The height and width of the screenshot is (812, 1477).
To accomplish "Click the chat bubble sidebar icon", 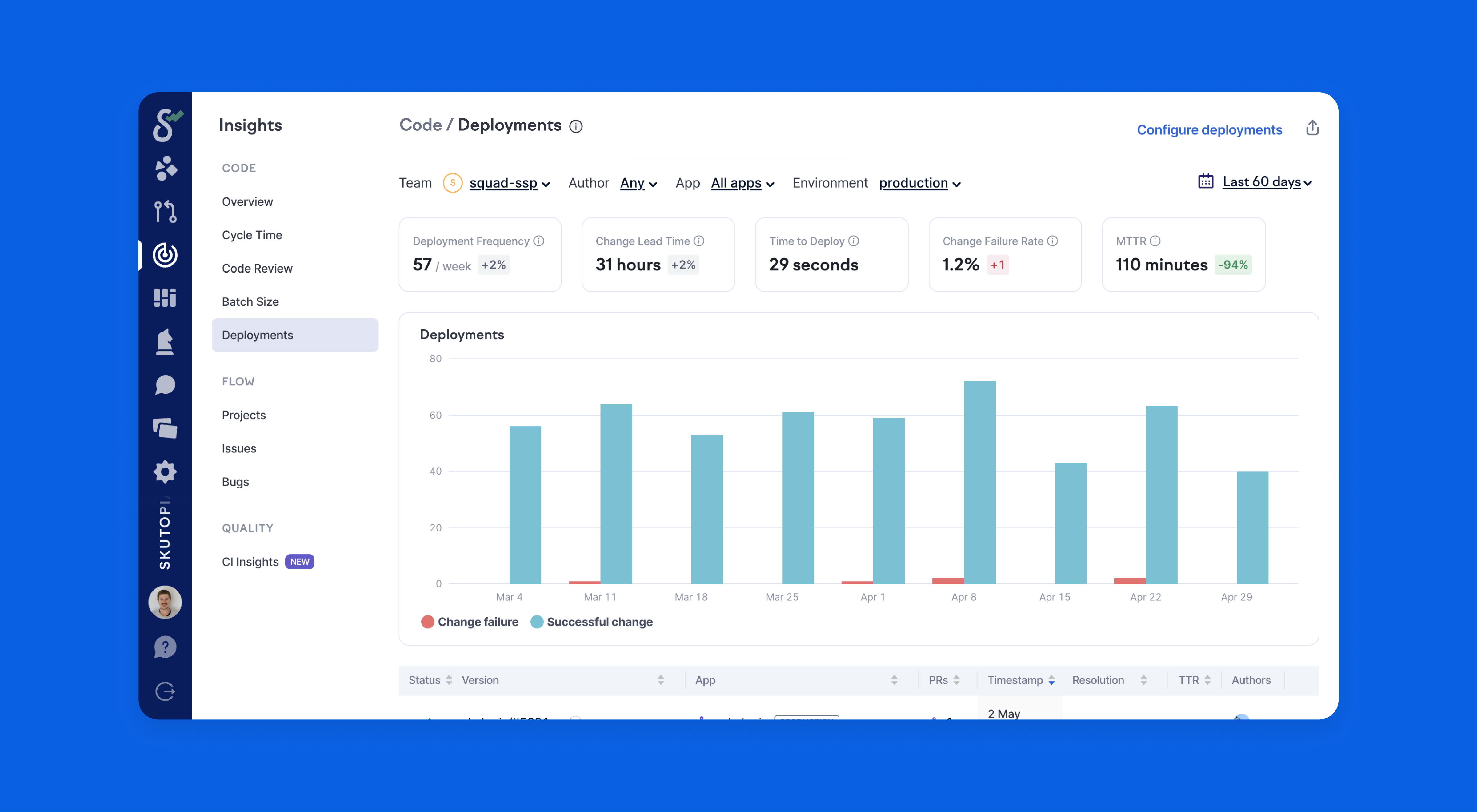I will point(165,385).
